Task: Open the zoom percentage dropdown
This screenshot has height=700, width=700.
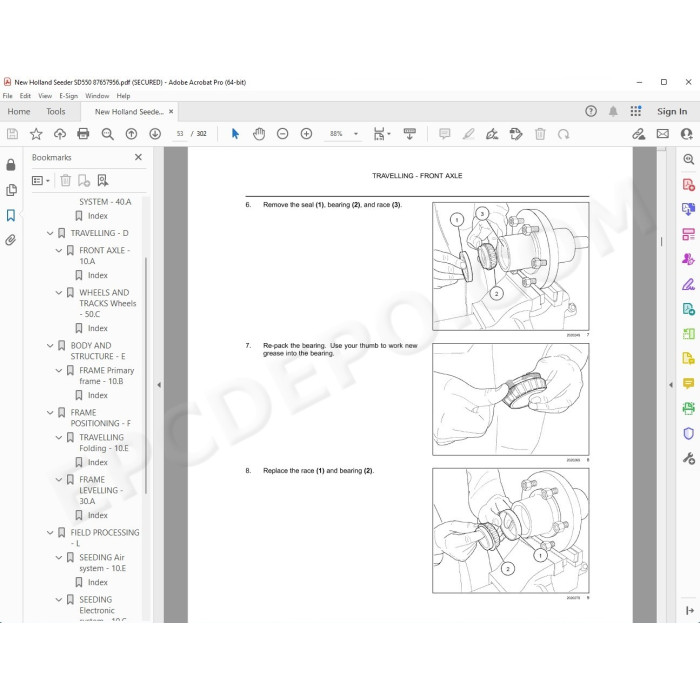Action: tap(356, 134)
